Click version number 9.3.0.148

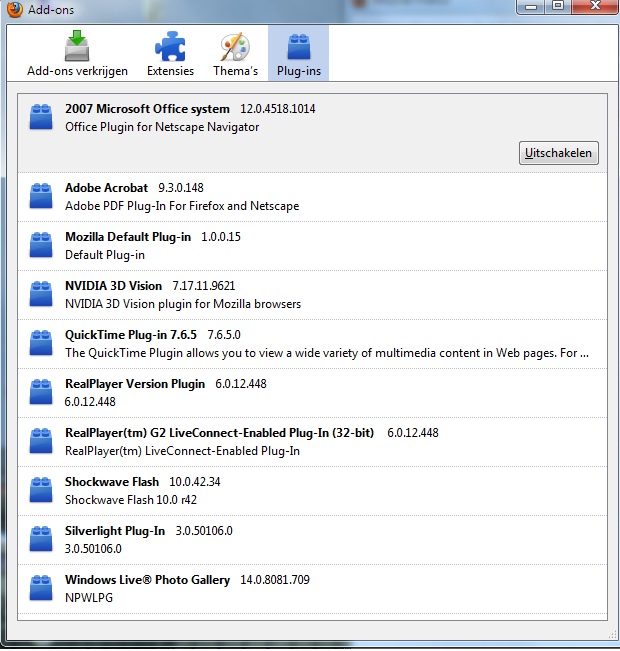[181, 188]
